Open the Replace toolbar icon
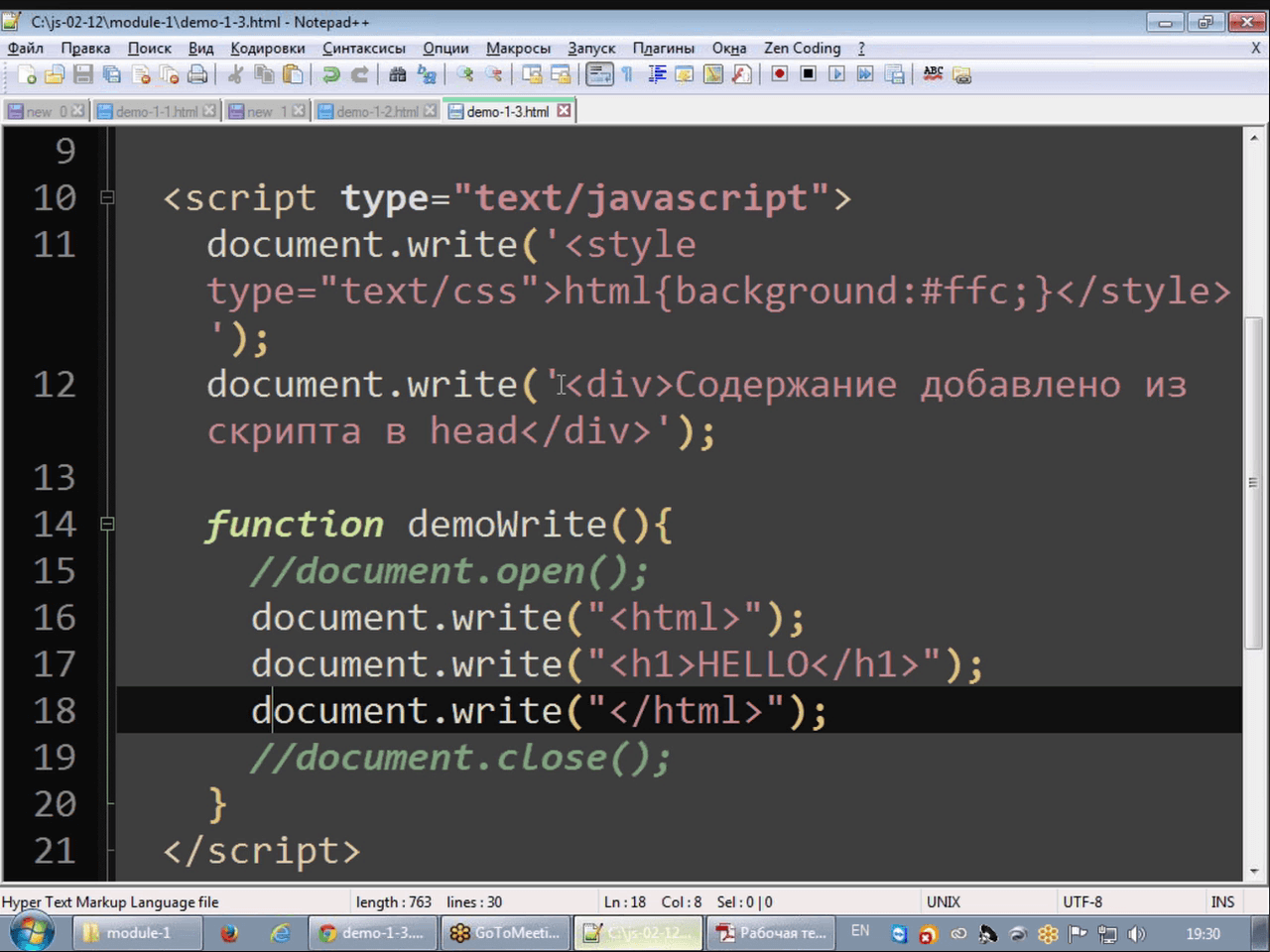 coord(426,74)
